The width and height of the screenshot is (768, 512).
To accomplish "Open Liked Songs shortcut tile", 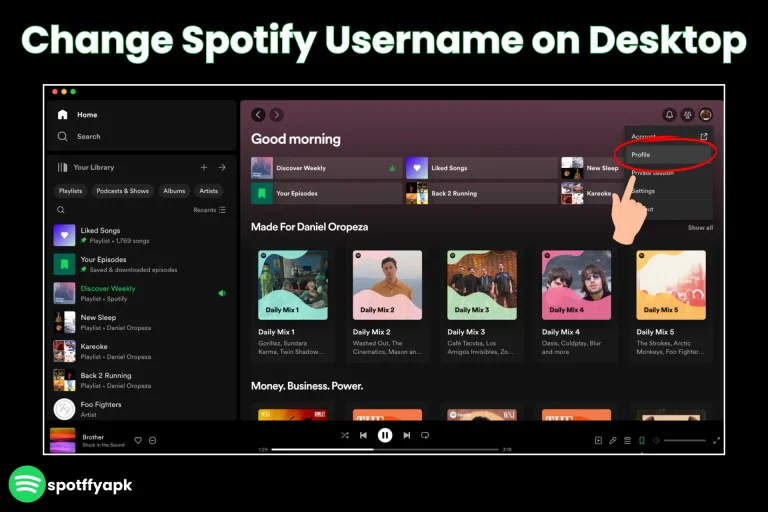I will [481, 168].
